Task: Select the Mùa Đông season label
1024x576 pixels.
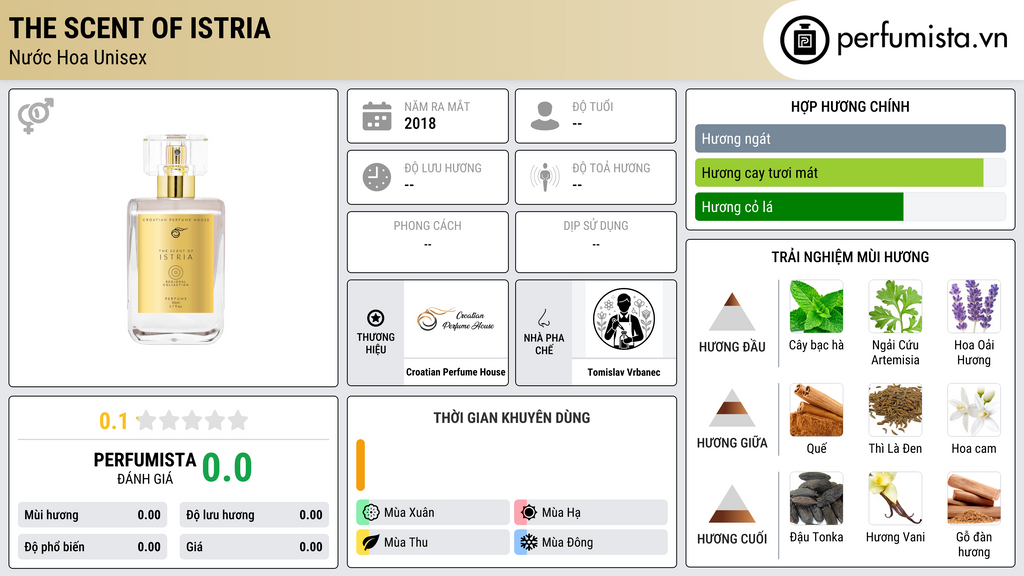Action: click(567, 542)
